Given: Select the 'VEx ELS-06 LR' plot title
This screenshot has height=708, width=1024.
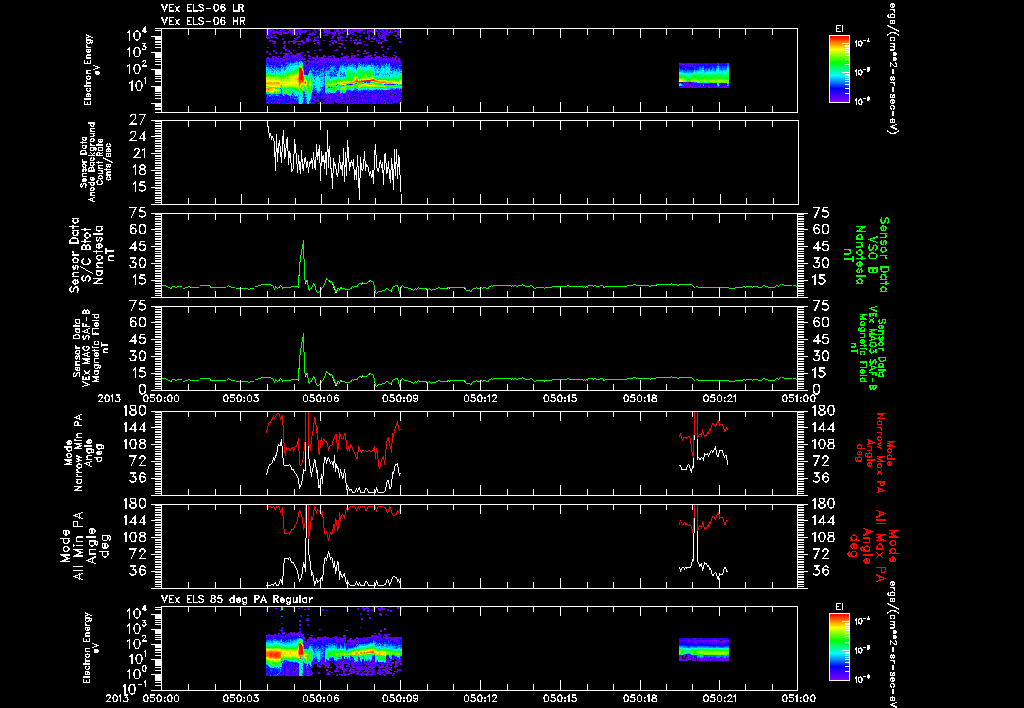Looking at the screenshot, I should [x=203, y=8].
